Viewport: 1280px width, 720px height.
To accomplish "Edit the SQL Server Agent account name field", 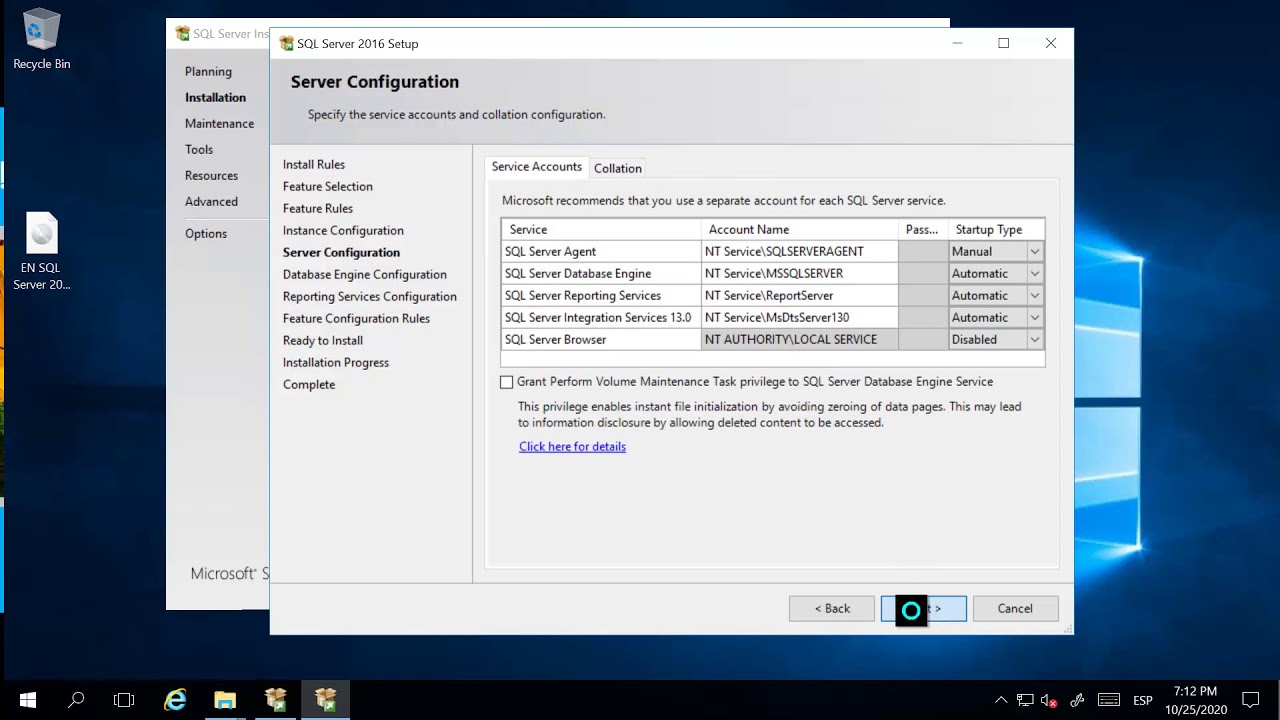I will tap(800, 252).
